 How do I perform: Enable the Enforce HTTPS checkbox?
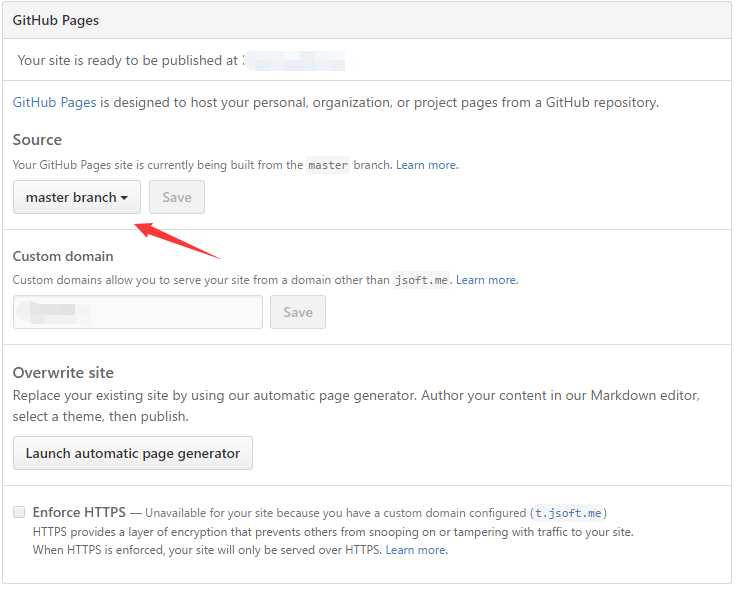coord(19,512)
